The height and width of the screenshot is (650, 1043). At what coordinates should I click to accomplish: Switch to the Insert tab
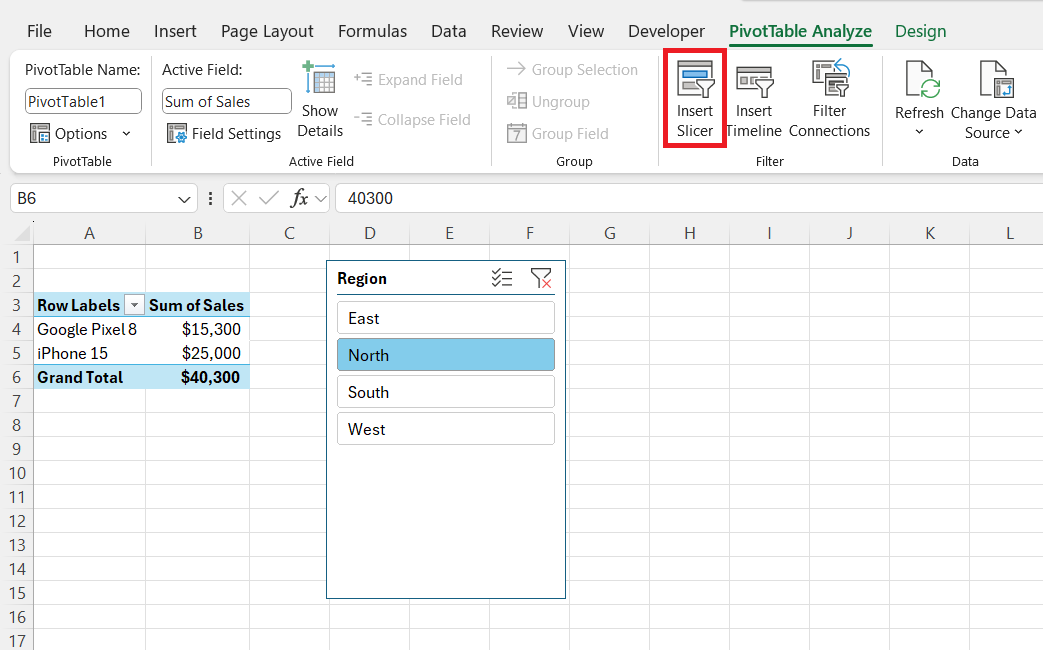(175, 31)
